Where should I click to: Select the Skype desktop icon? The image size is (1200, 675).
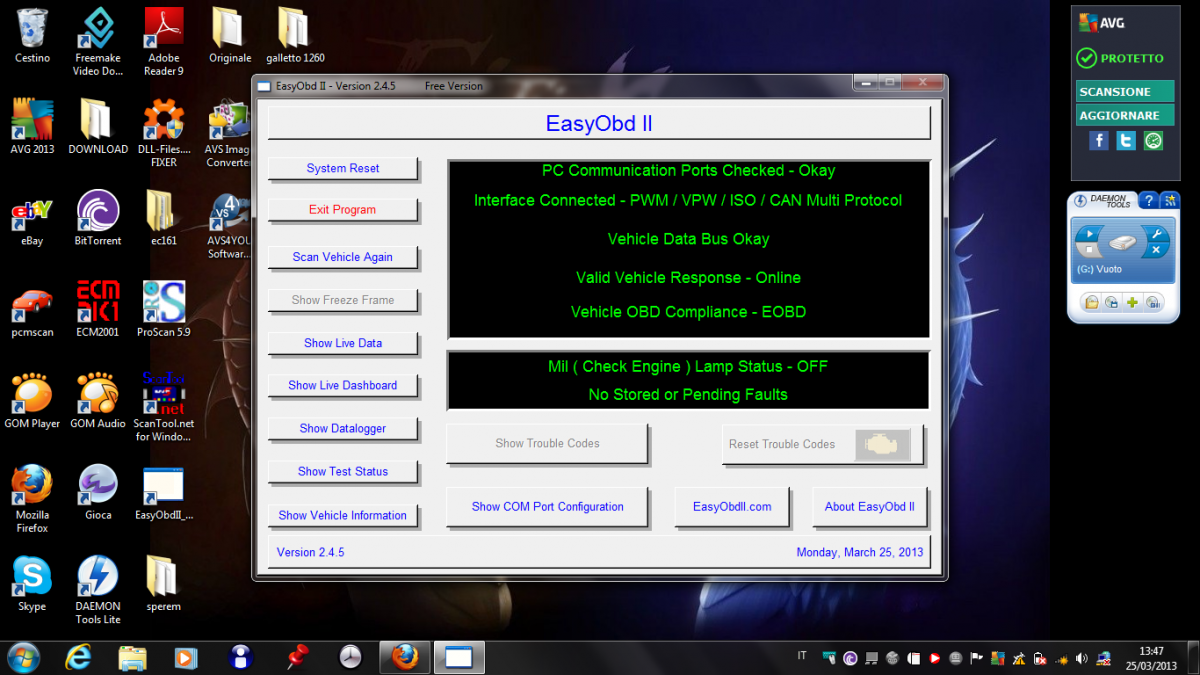click(x=32, y=583)
